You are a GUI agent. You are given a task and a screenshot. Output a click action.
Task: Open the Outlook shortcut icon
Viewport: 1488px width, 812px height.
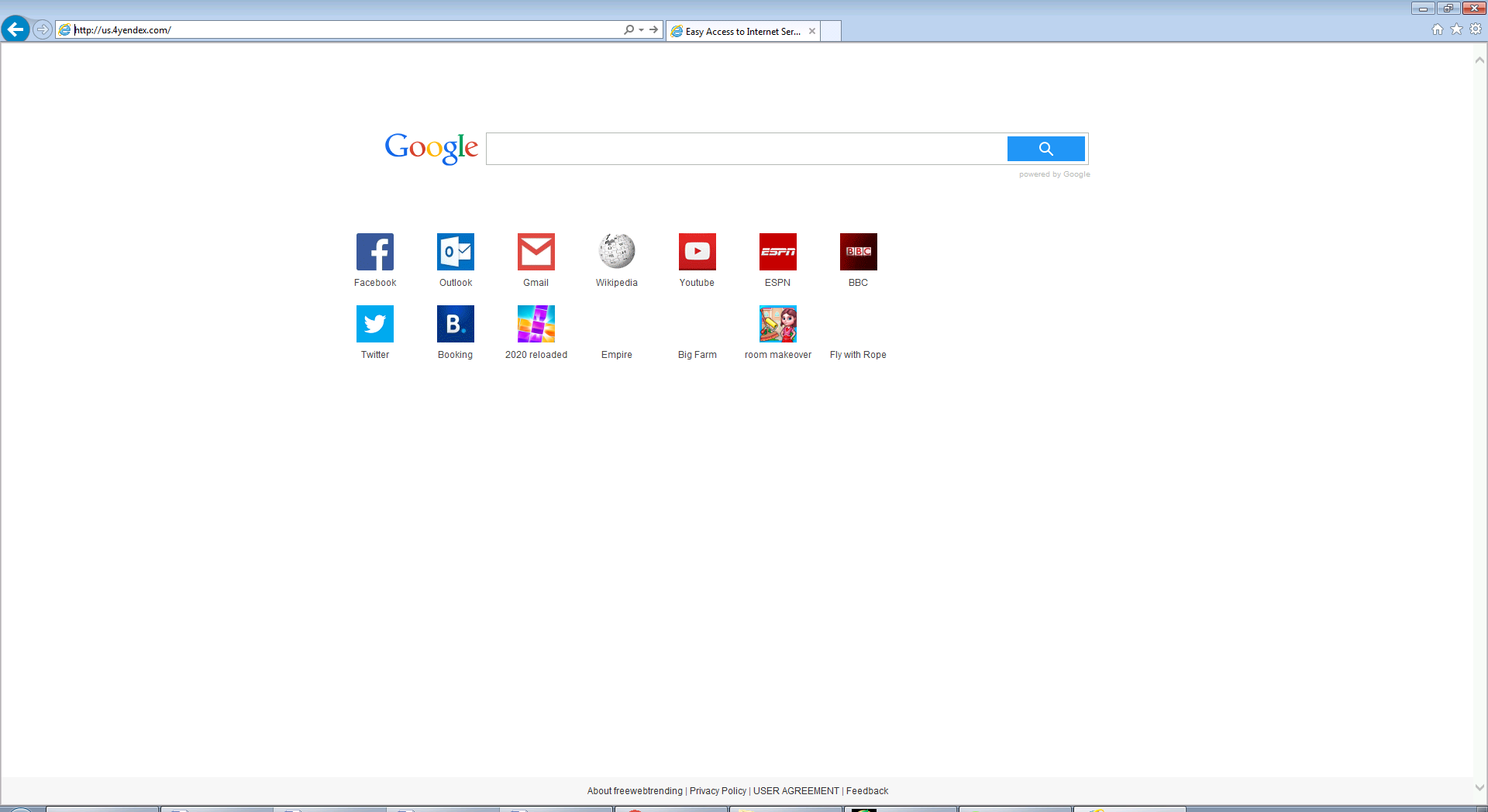[x=456, y=252]
